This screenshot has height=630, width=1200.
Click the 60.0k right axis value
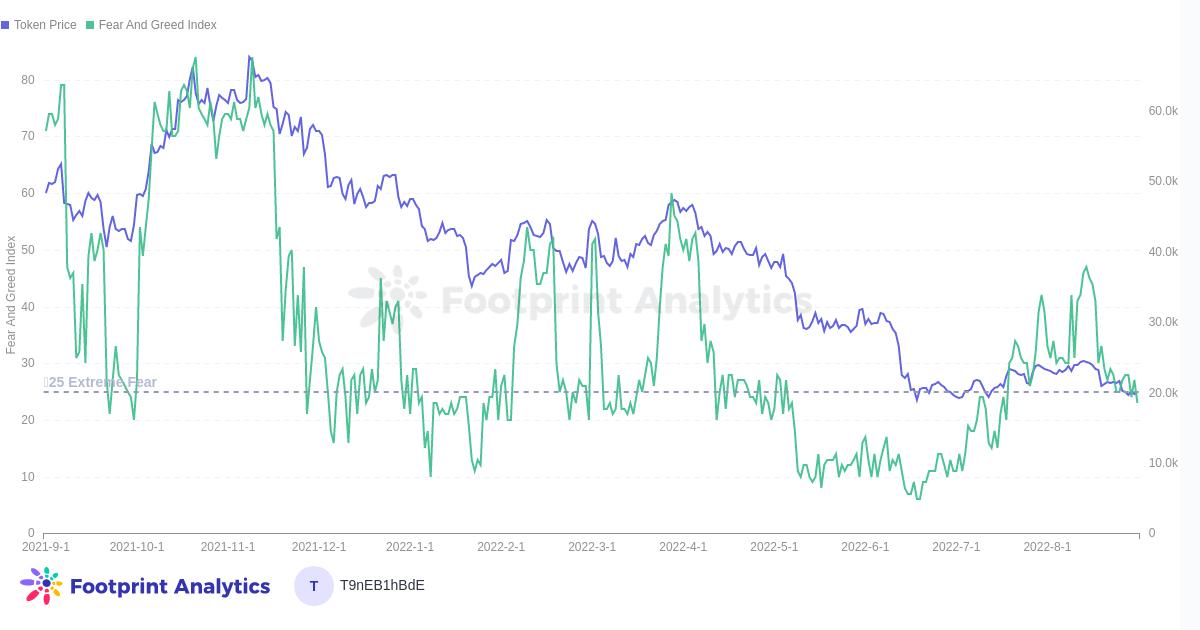click(1163, 111)
